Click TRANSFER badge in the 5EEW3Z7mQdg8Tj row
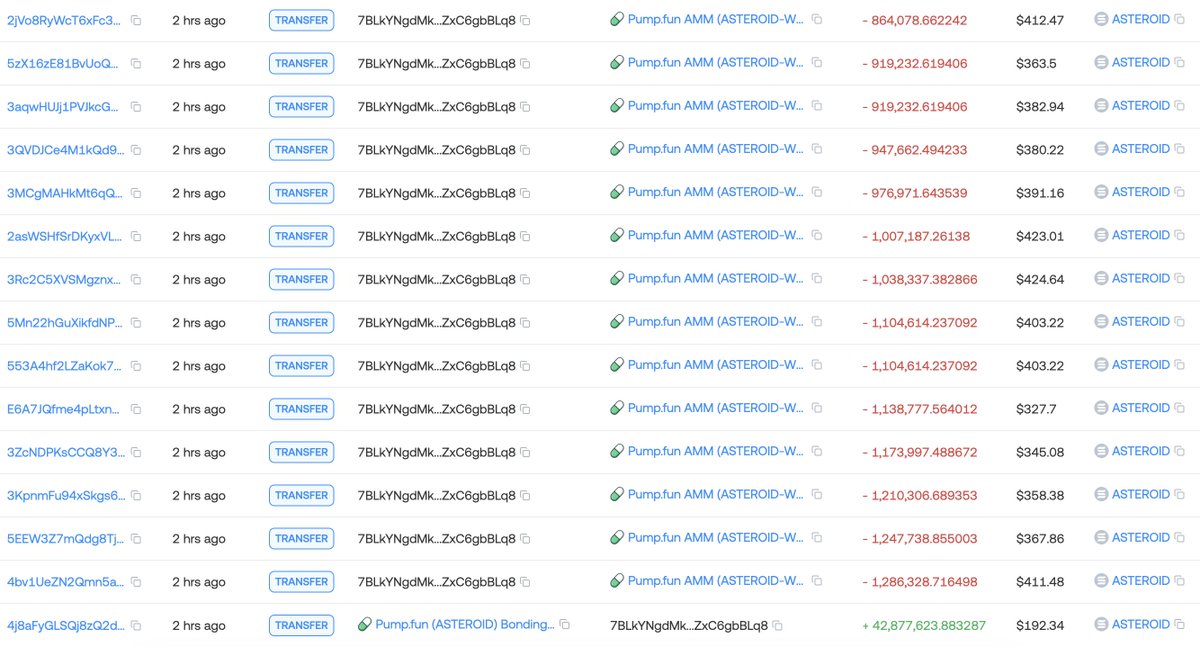This screenshot has width=1200, height=647. (x=301, y=539)
